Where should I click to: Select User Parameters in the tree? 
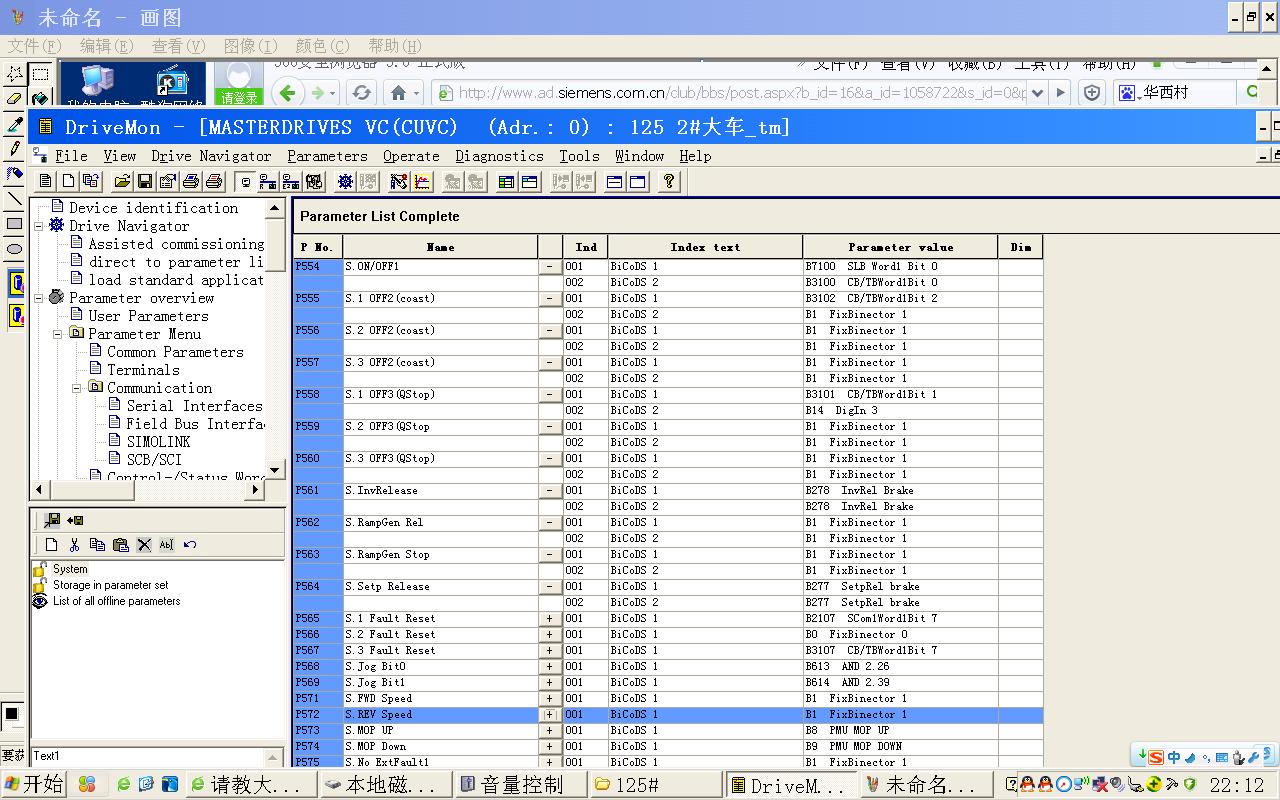click(x=148, y=316)
